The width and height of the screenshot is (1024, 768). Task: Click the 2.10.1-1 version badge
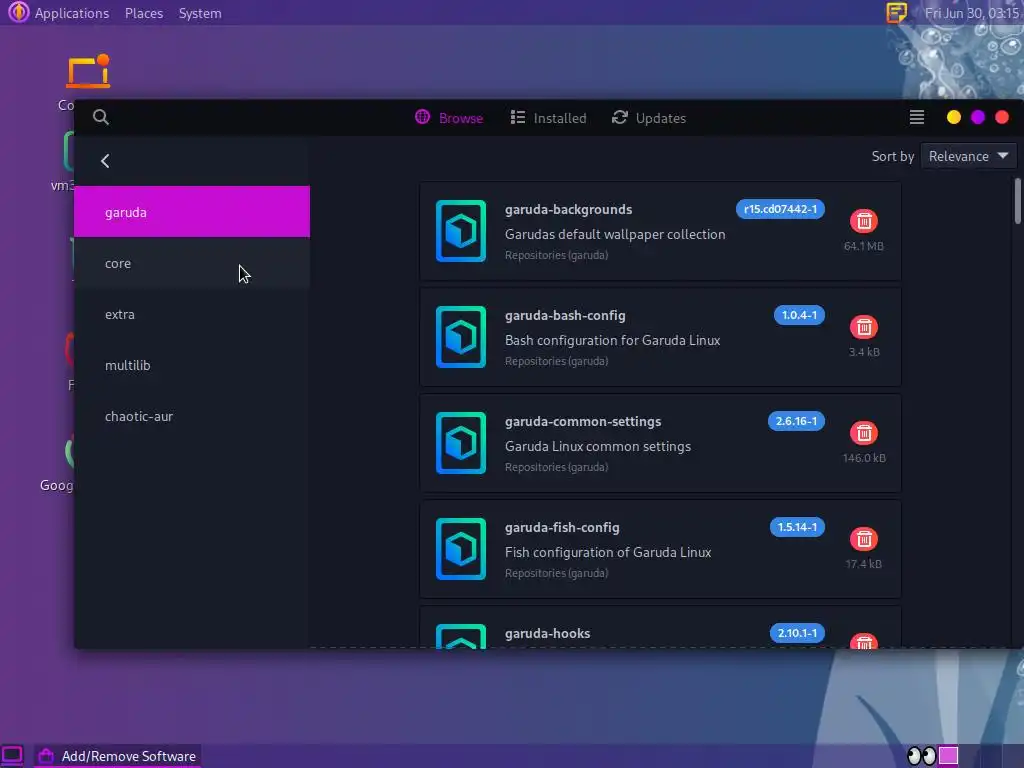[797, 632]
